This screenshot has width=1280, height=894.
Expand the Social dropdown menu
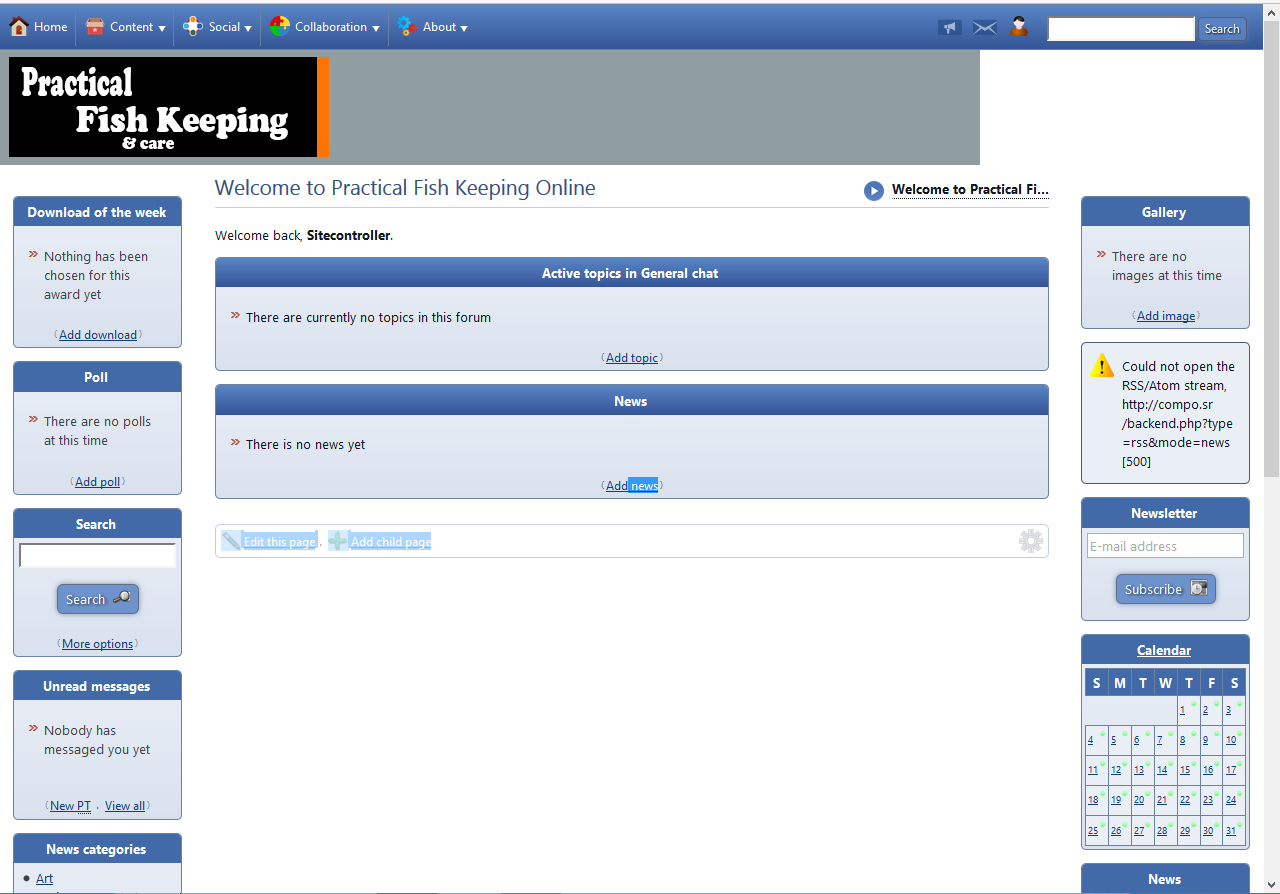[218, 27]
